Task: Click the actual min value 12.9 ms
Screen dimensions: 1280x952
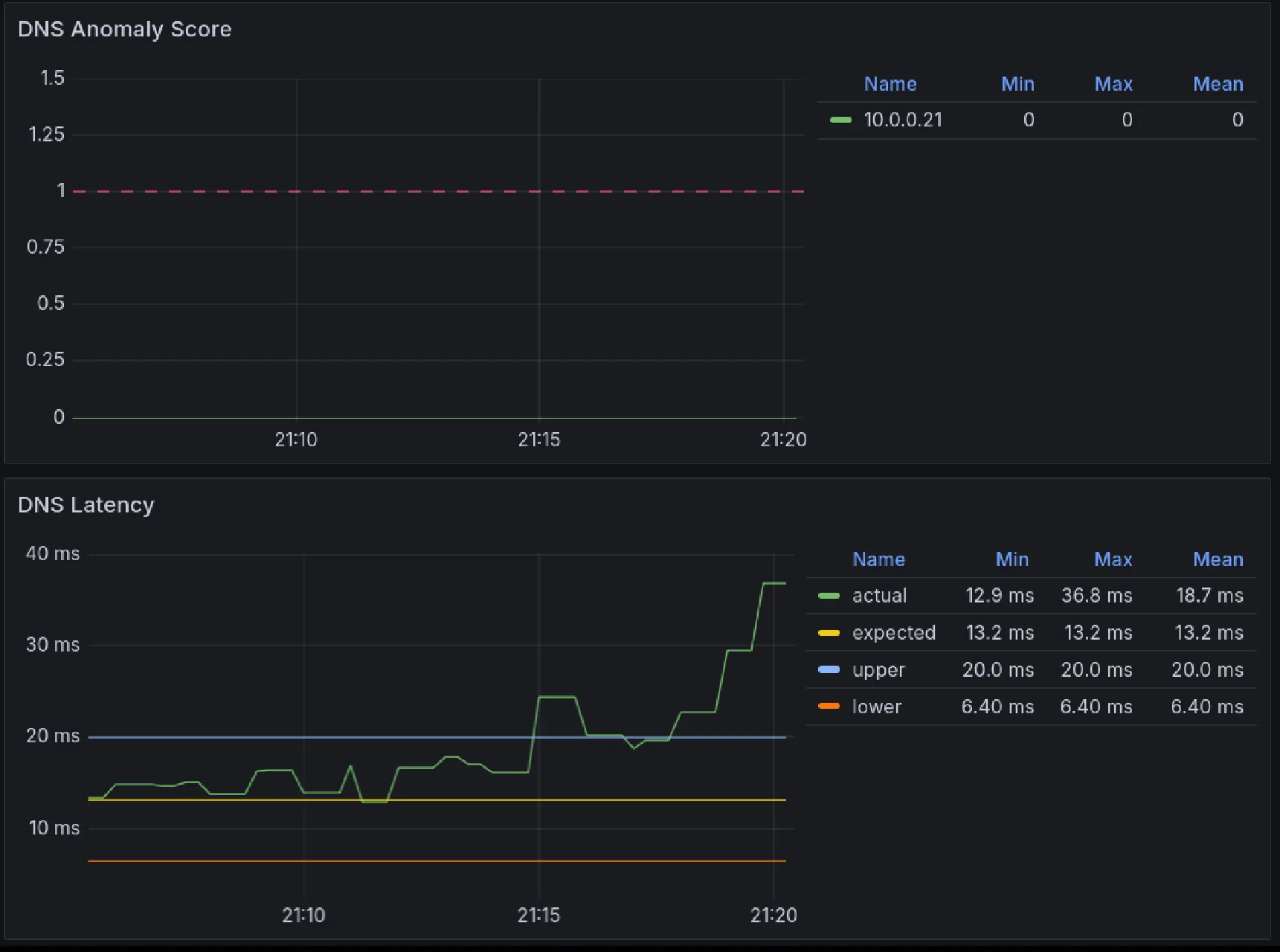Action: (1000, 596)
